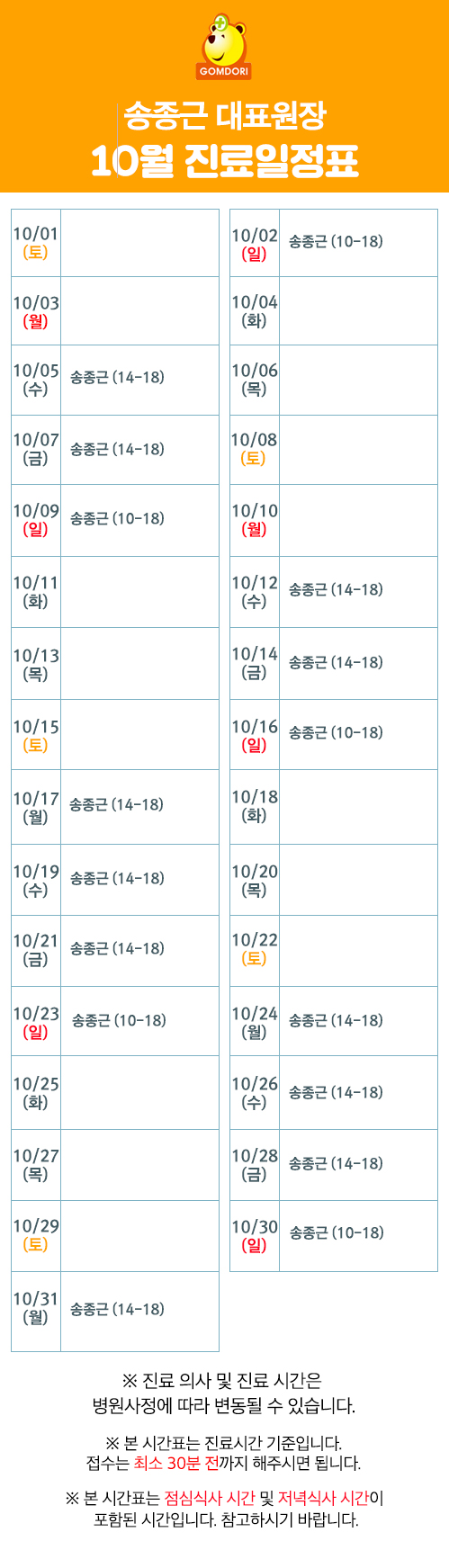Select the 10/02 (일) date cell
The height and width of the screenshot is (1568, 449).
point(255,243)
